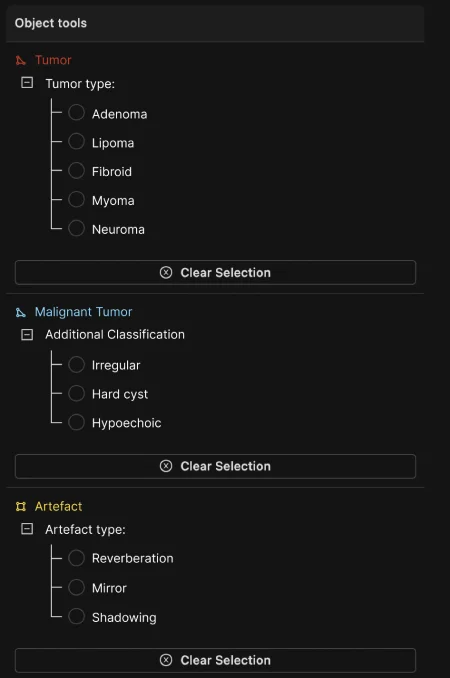Image resolution: width=450 pixels, height=678 pixels.
Task: Pick Lipoma as tumor type
Action: point(77,141)
